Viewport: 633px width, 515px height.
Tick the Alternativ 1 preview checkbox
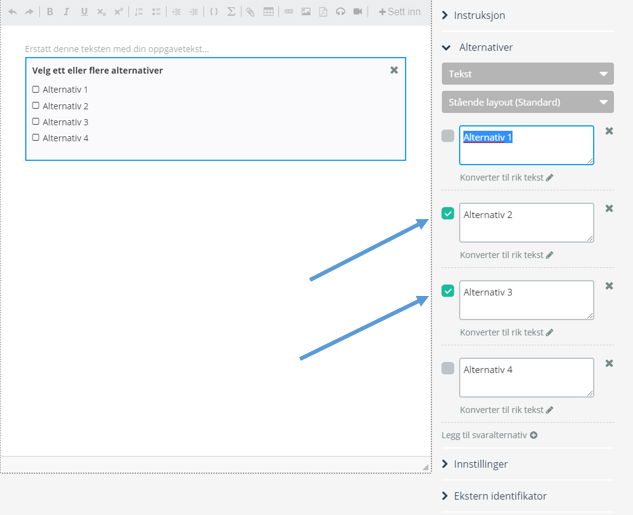click(x=36, y=89)
